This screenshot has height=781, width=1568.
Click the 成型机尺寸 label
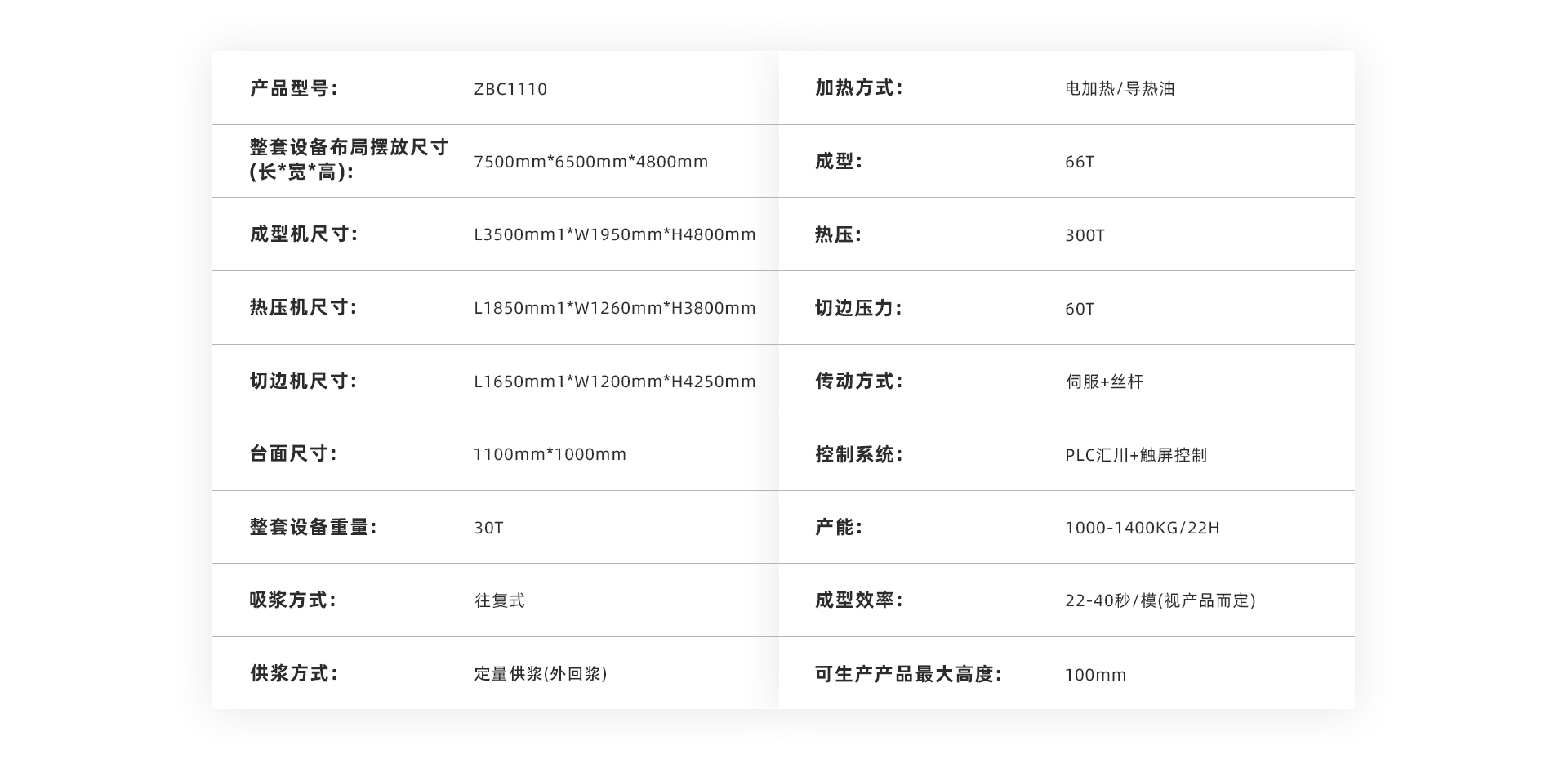click(304, 234)
